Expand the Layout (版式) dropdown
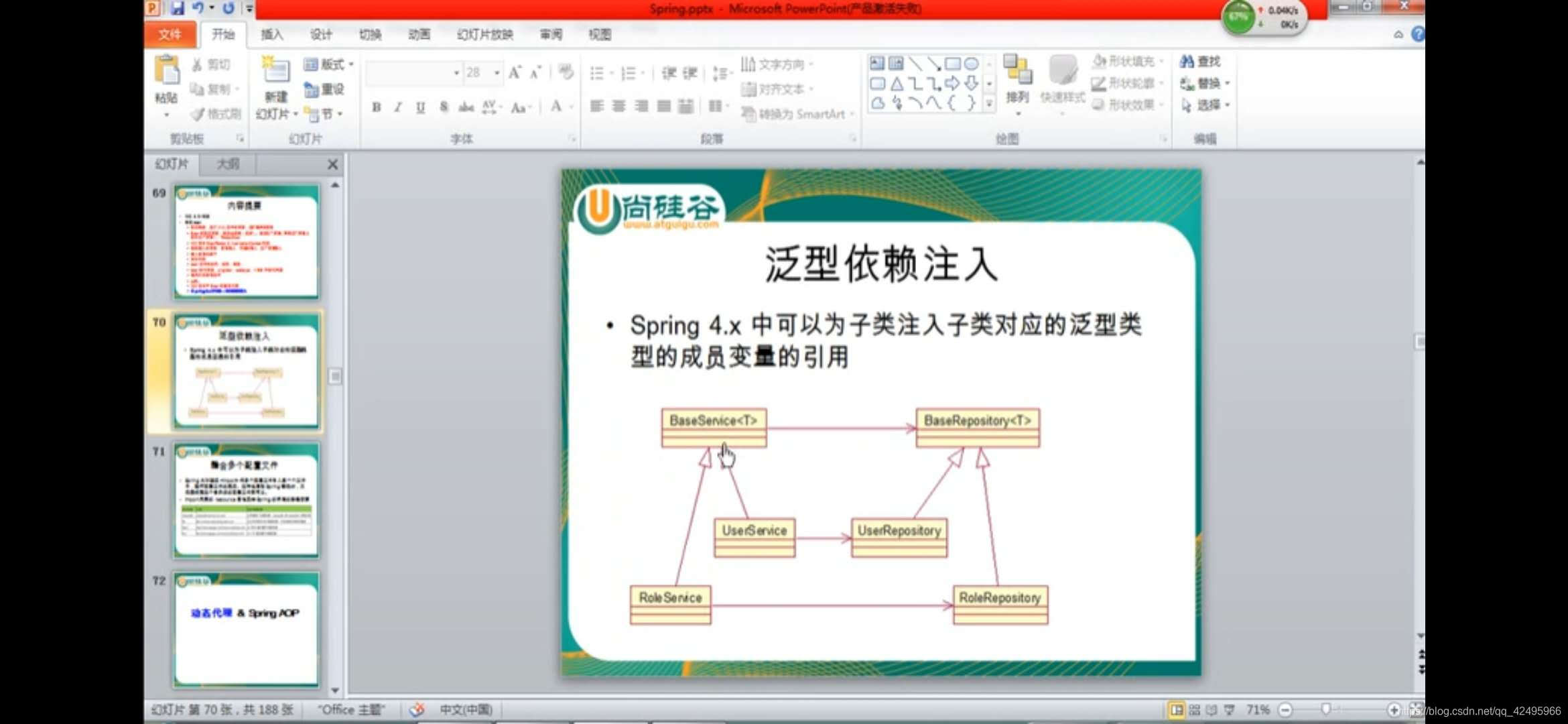The image size is (1568, 724). point(350,64)
